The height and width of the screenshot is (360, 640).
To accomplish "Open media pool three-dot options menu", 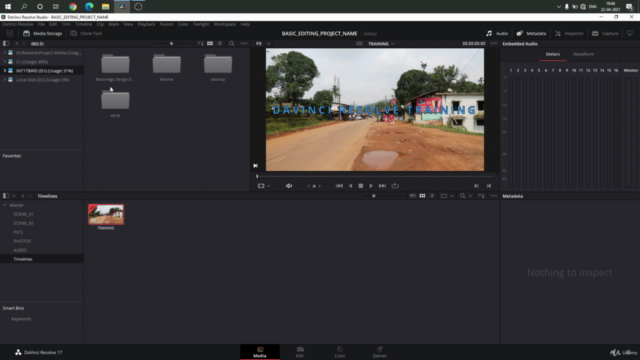I will pos(493,196).
